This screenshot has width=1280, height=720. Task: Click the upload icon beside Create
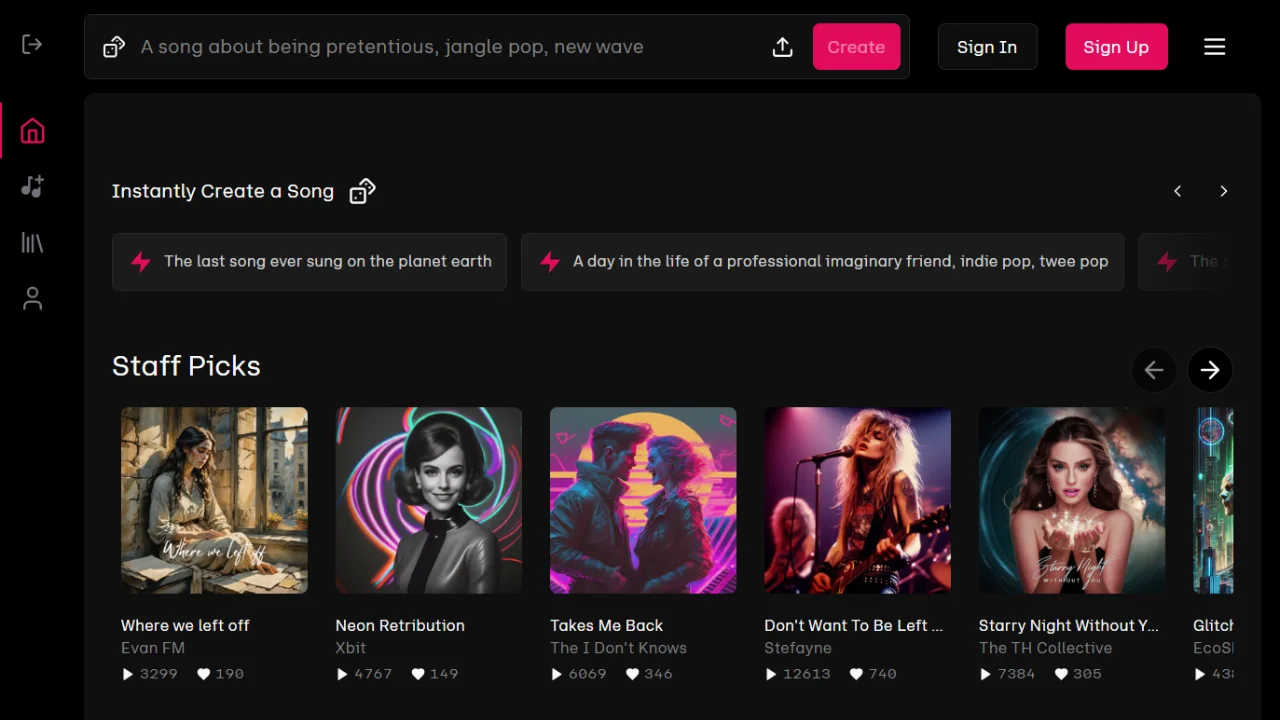783,47
